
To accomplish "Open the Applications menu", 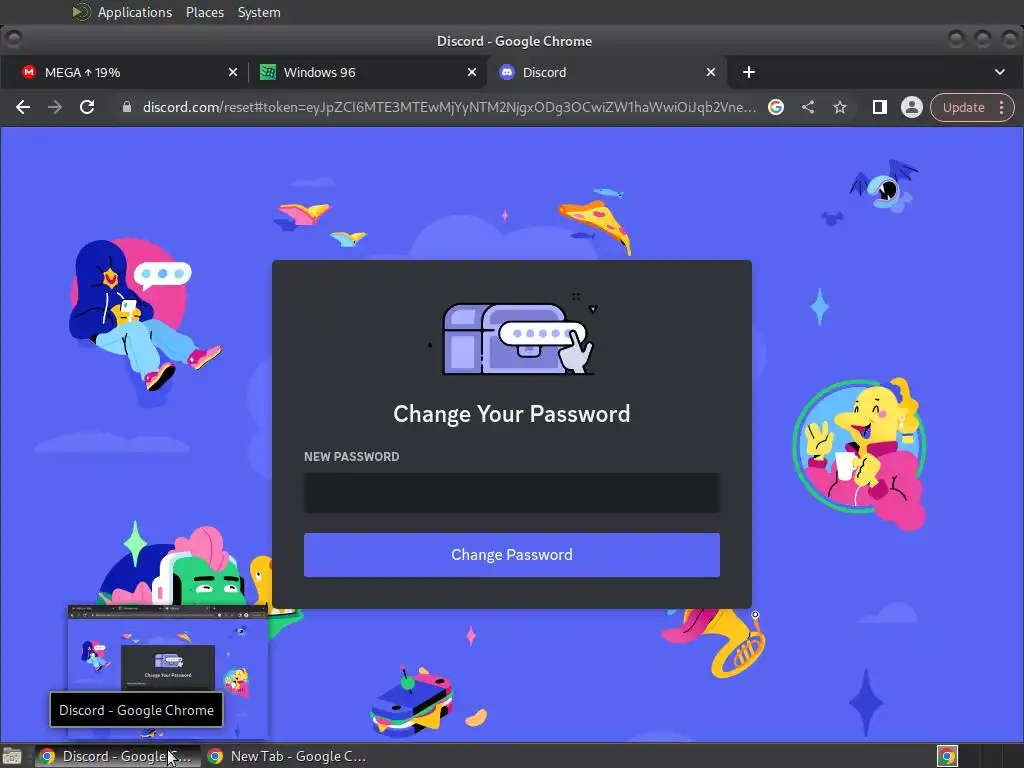I will pyautogui.click(x=135, y=12).
